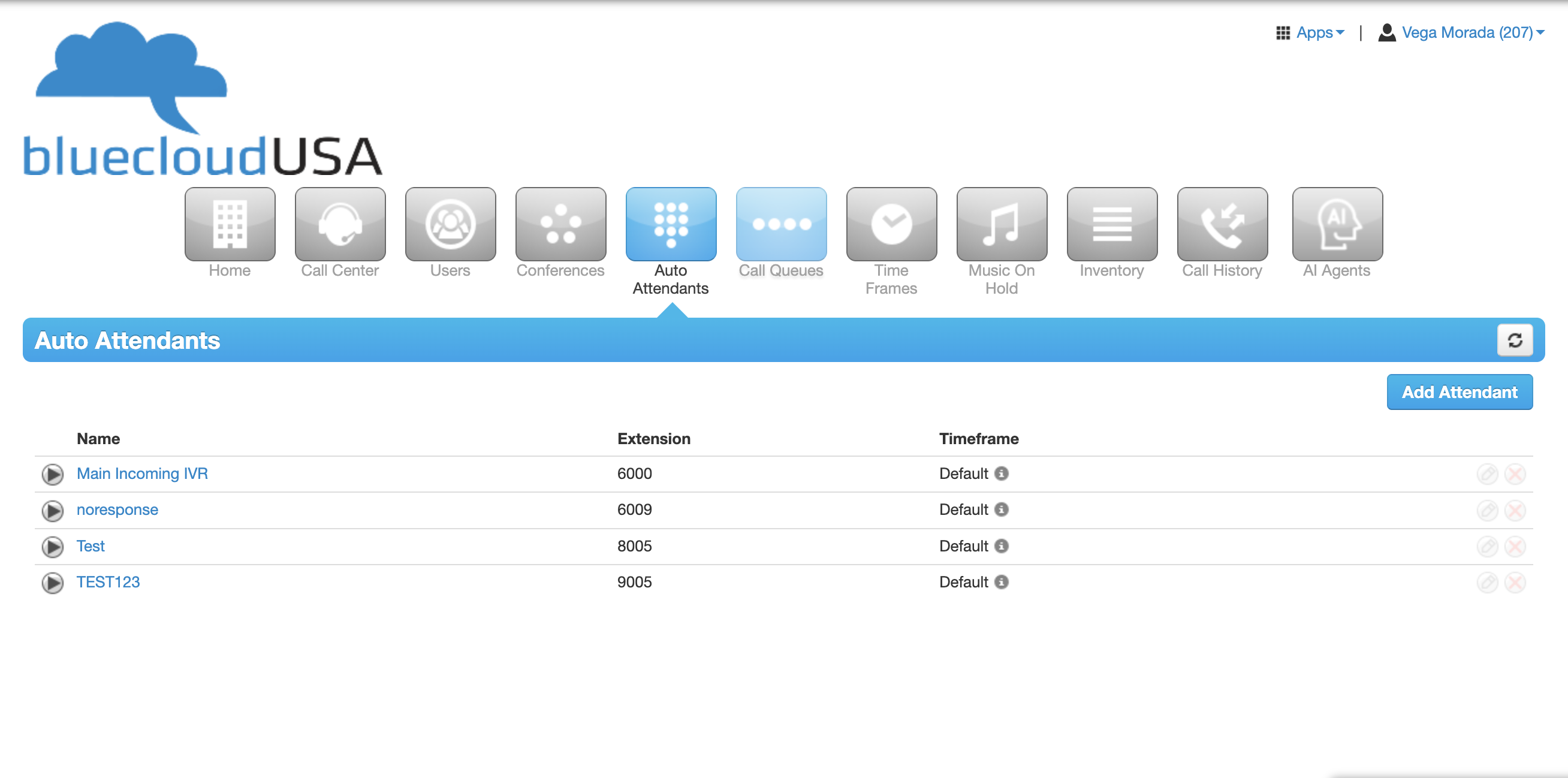Play the TEST123 attendant audio
1568x778 pixels.
[x=52, y=583]
